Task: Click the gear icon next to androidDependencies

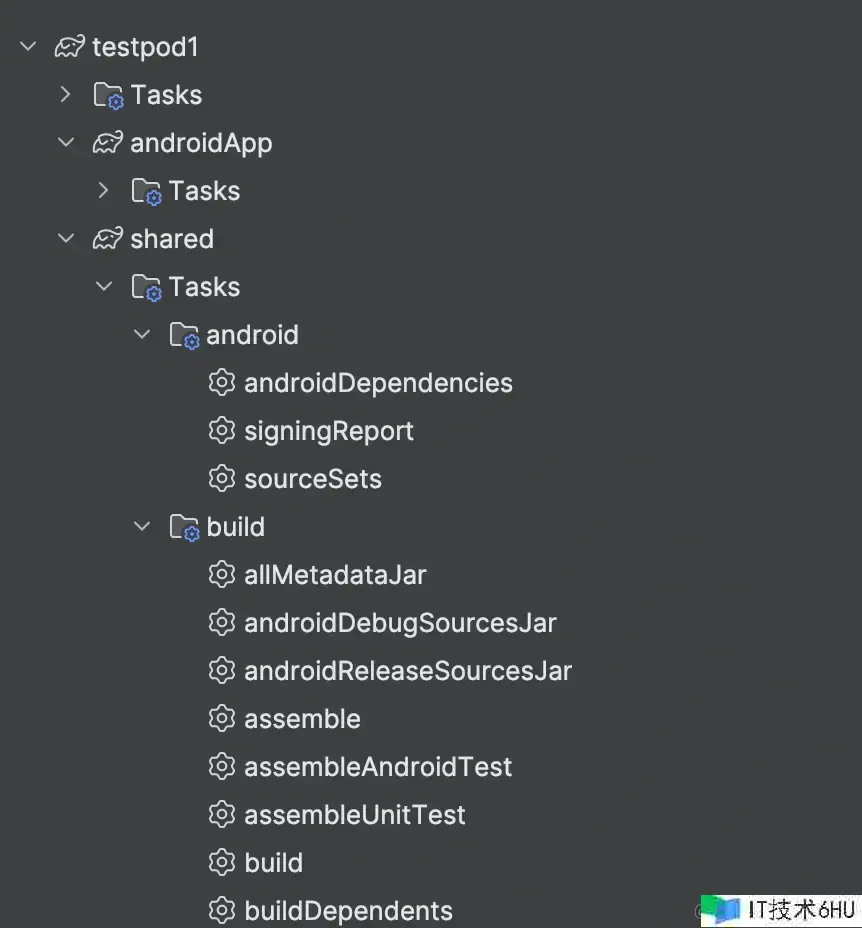Action: pyautogui.click(x=222, y=382)
